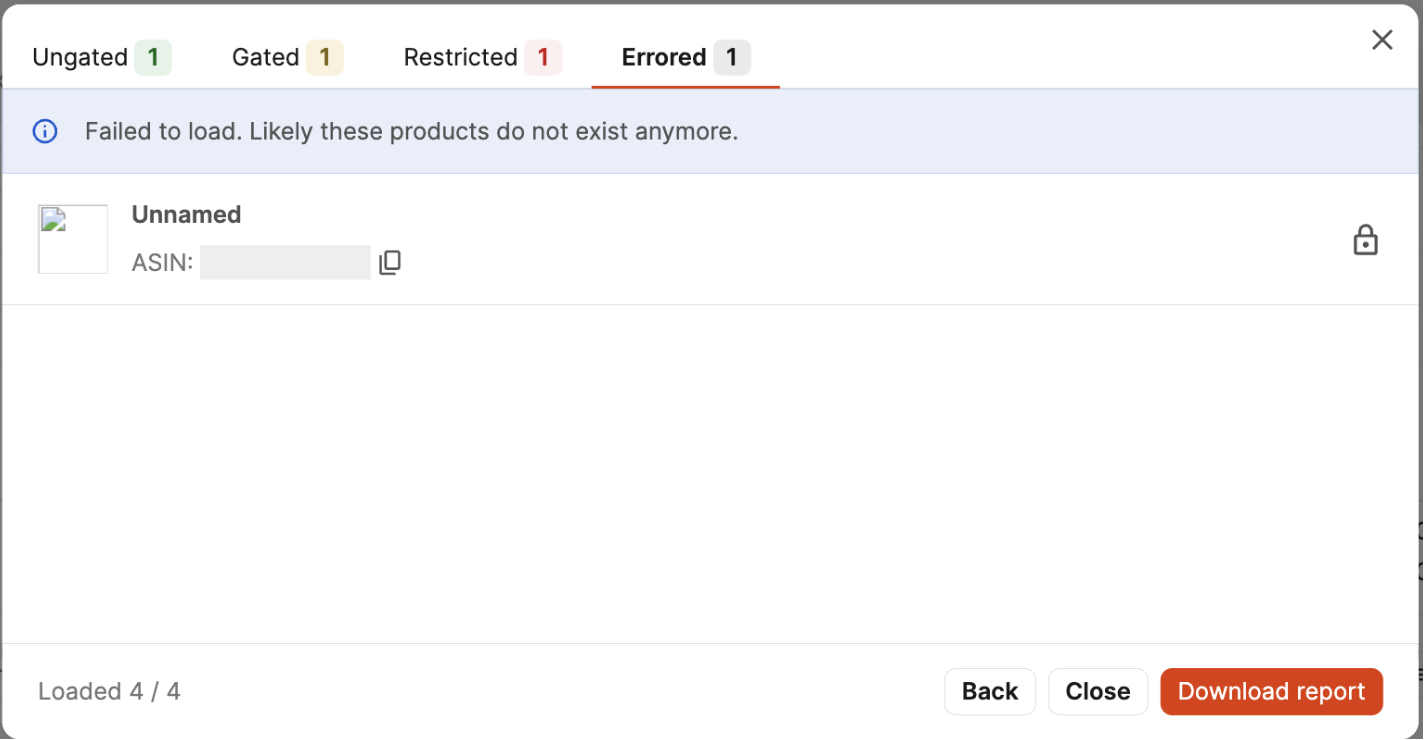Click the broken product thumbnail image
This screenshot has width=1424, height=740.
pyautogui.click(x=73, y=239)
